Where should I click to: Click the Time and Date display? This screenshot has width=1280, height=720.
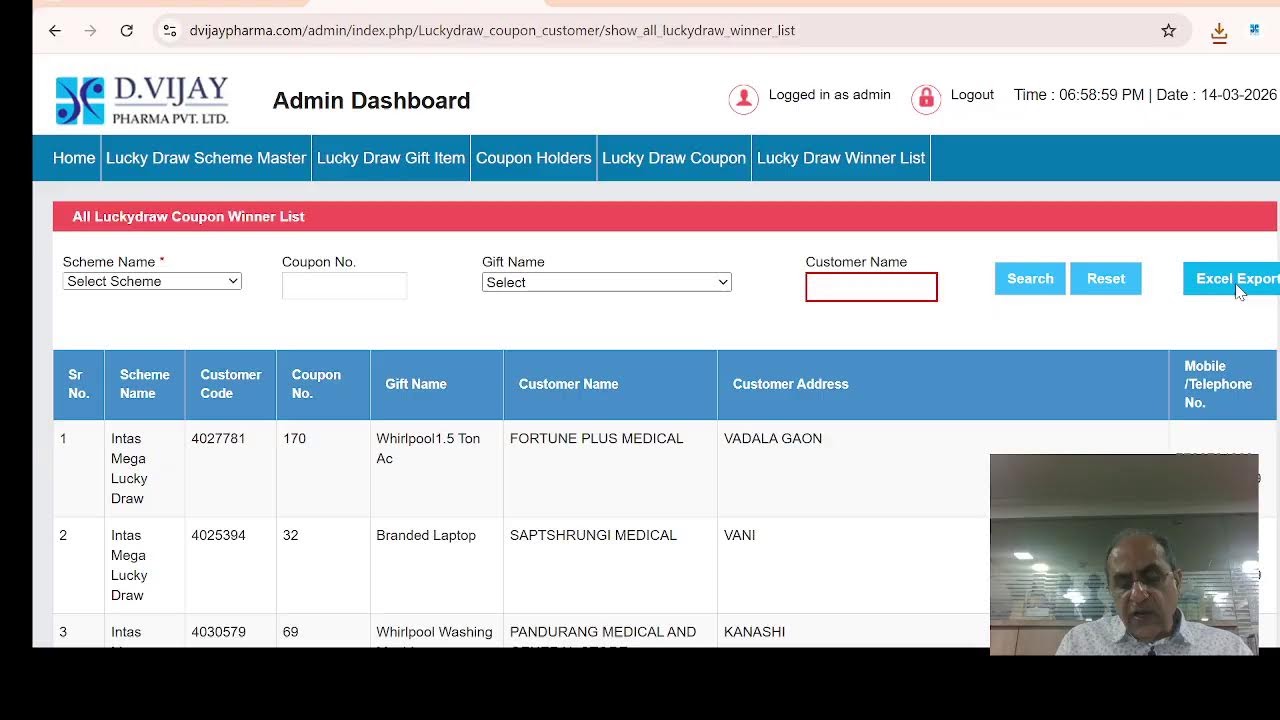(x=1145, y=95)
